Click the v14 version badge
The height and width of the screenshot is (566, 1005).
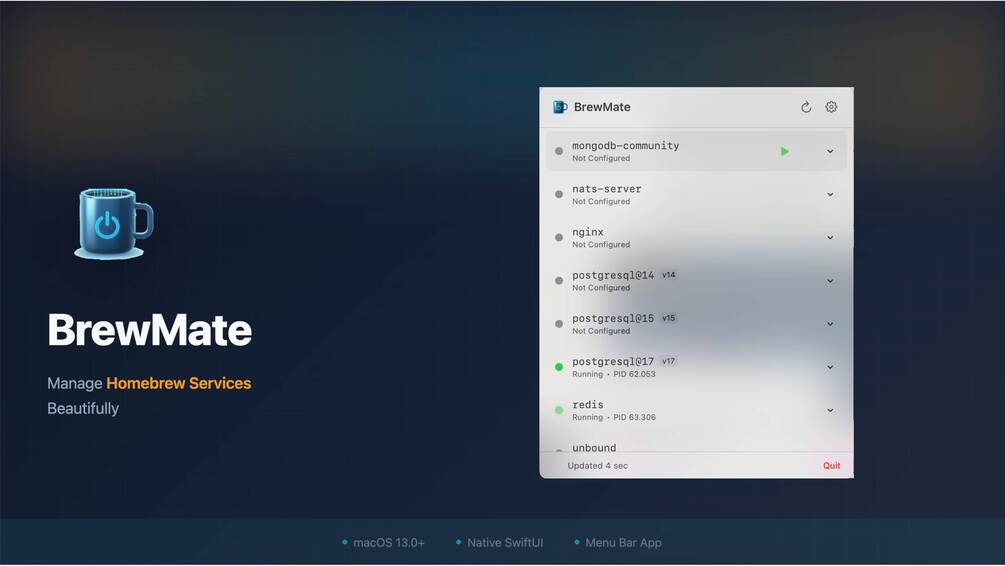[x=669, y=275]
